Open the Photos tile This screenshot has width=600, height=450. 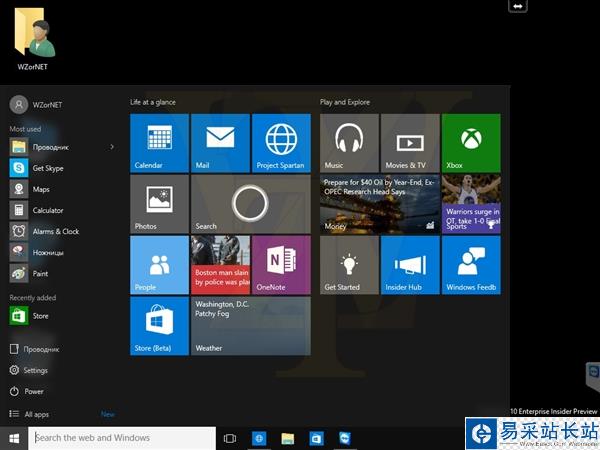159,204
